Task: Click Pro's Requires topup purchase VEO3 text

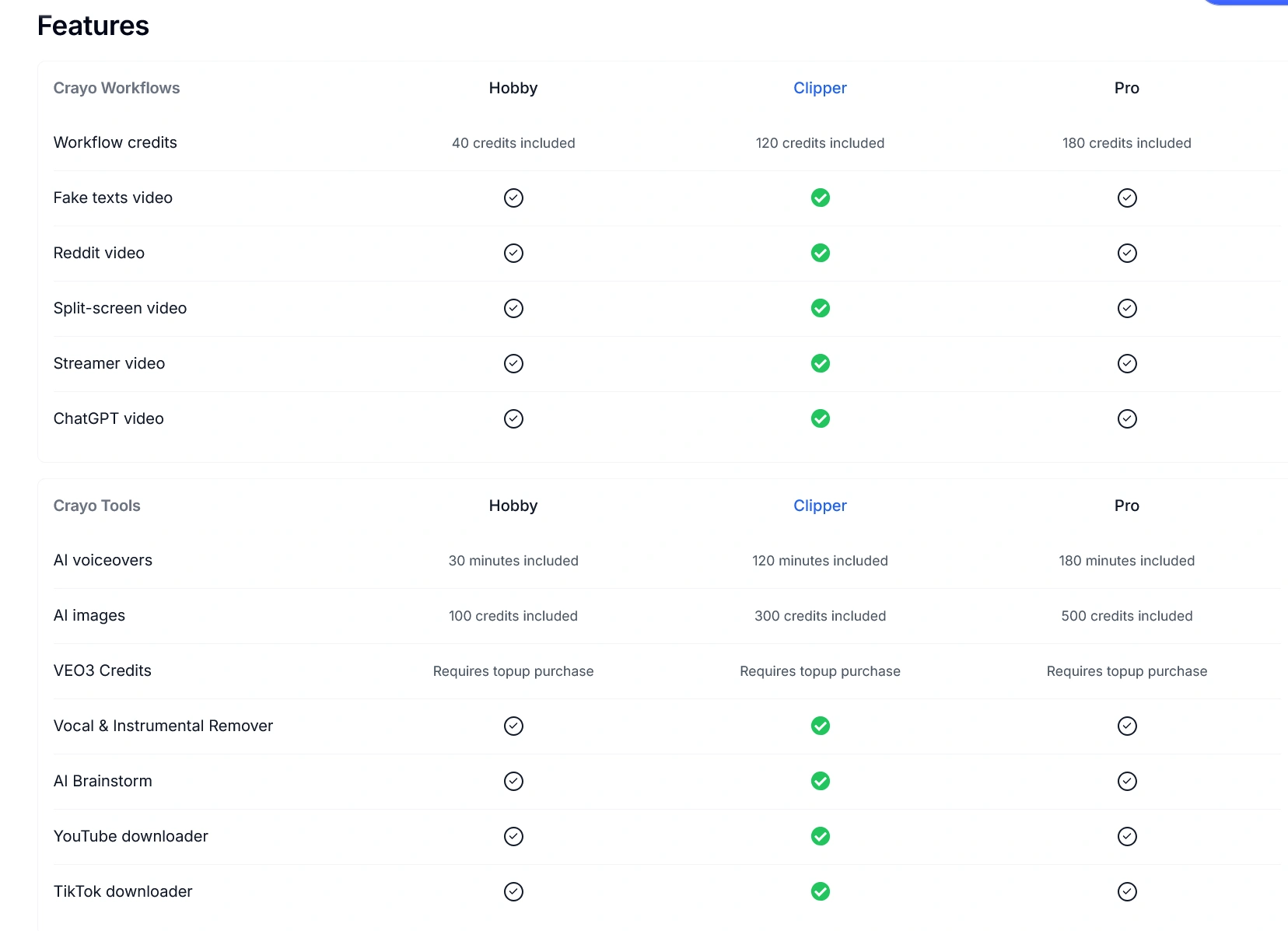Action: point(1126,671)
